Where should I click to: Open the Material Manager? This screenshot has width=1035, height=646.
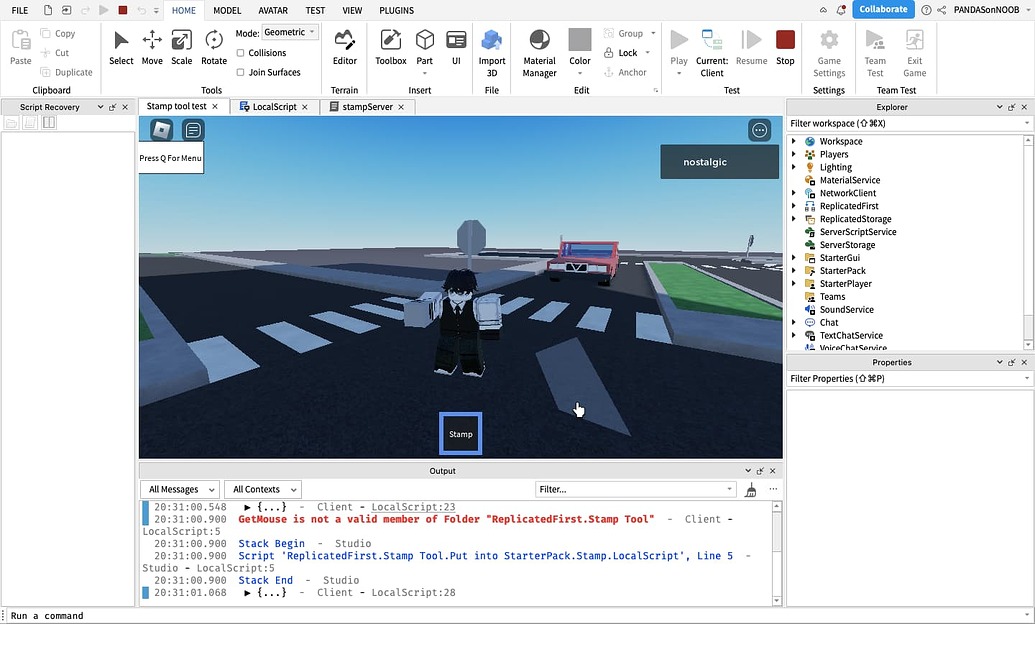(x=539, y=47)
